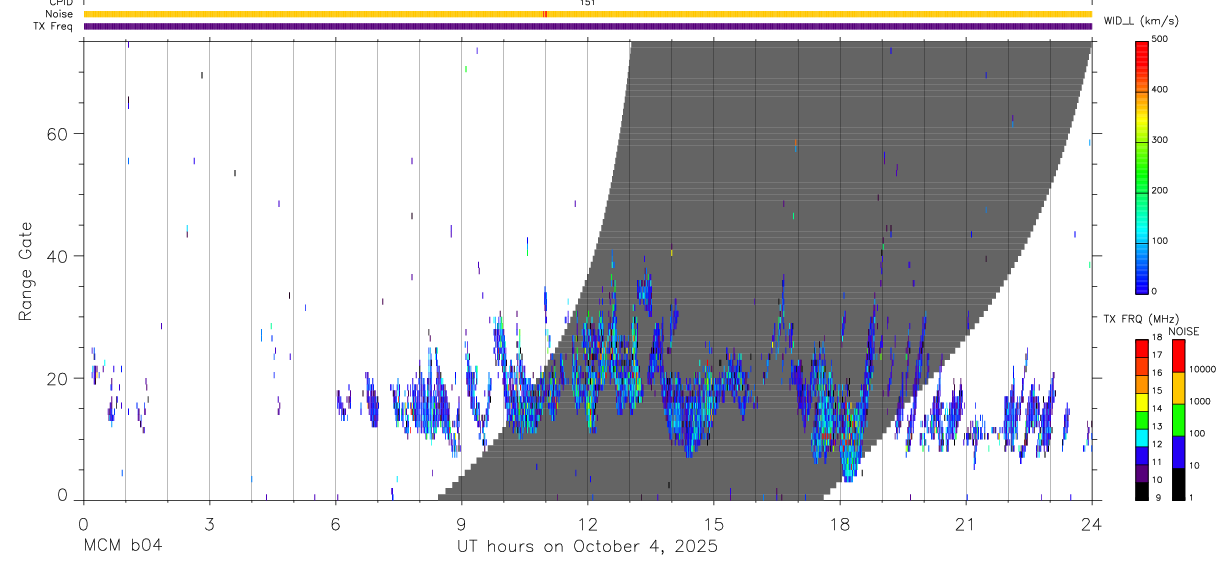Image resolution: width=1228 pixels, height=567 pixels.
Task: Pick the cyan 12–13 MHz frequency swatch
Action: point(1142,438)
